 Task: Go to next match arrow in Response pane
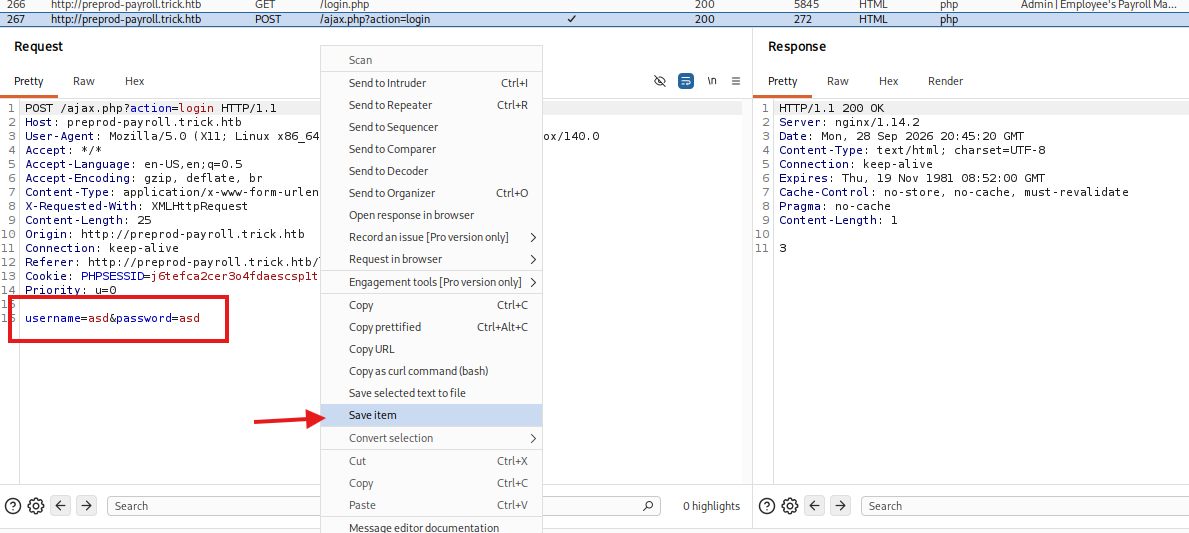click(x=840, y=506)
